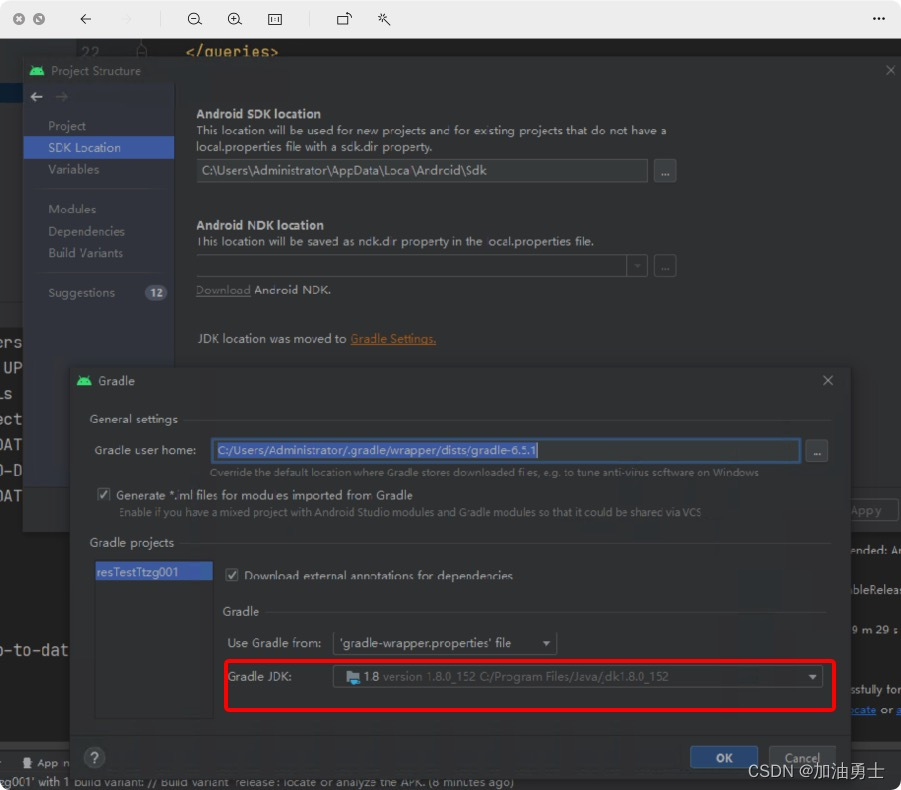Click the Android NDK location field
Image resolution: width=901 pixels, height=790 pixels.
411,266
